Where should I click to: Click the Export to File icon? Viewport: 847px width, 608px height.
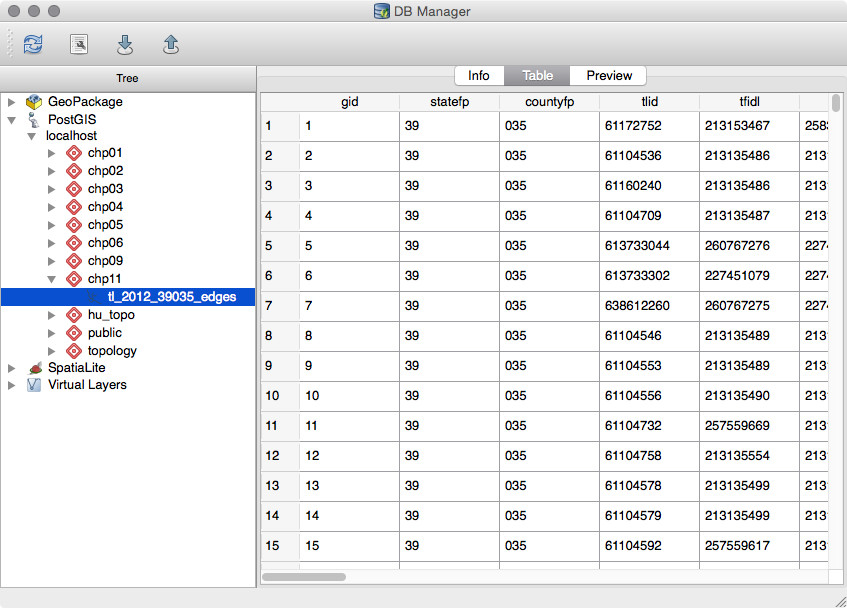171,44
